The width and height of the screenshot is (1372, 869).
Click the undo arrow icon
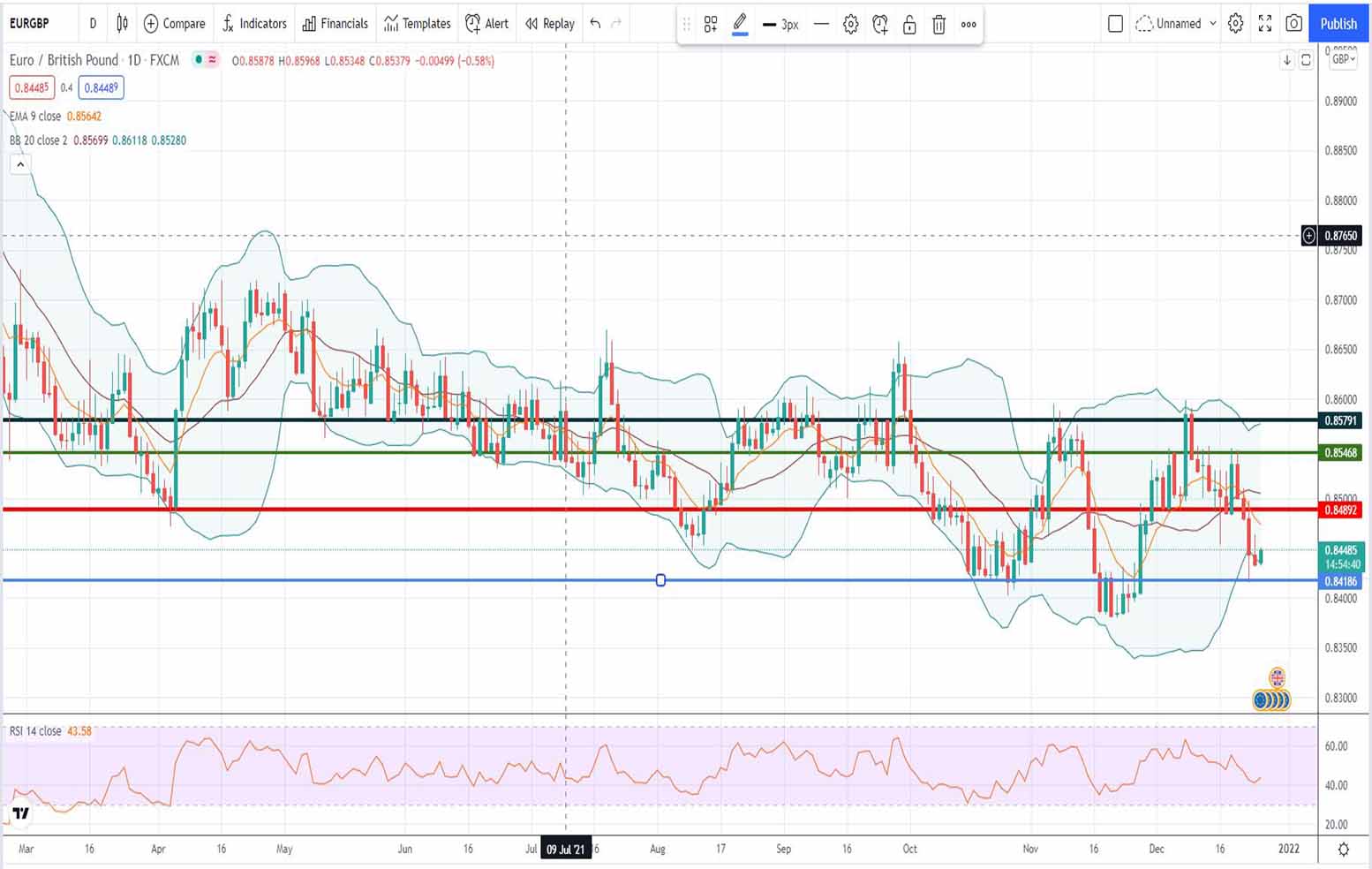[x=592, y=24]
